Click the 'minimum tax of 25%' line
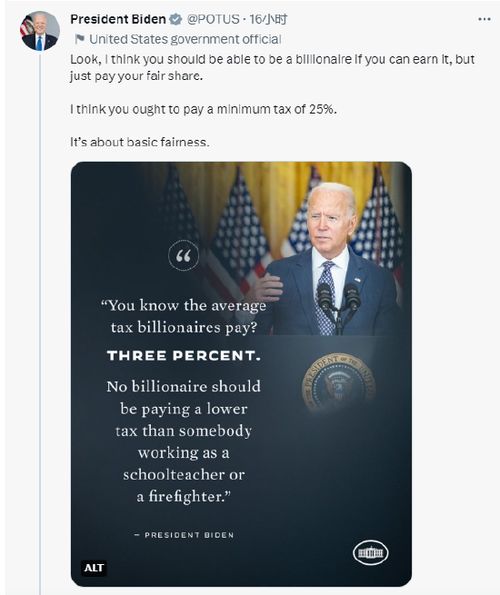 (x=204, y=109)
